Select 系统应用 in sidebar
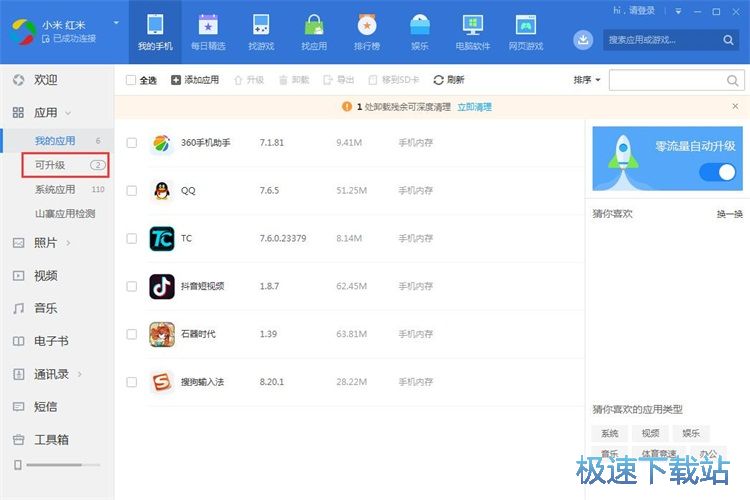Viewport: 750px width, 500px height. (x=57, y=189)
